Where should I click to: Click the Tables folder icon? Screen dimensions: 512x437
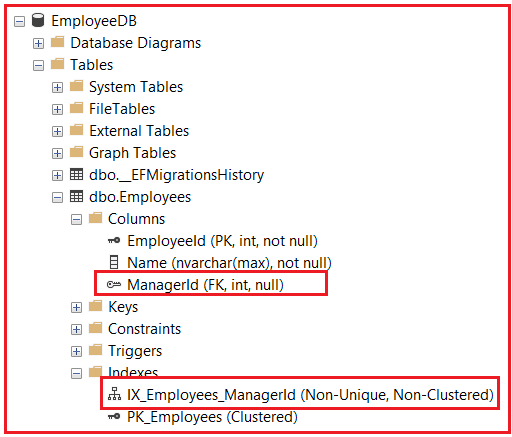[x=58, y=64]
